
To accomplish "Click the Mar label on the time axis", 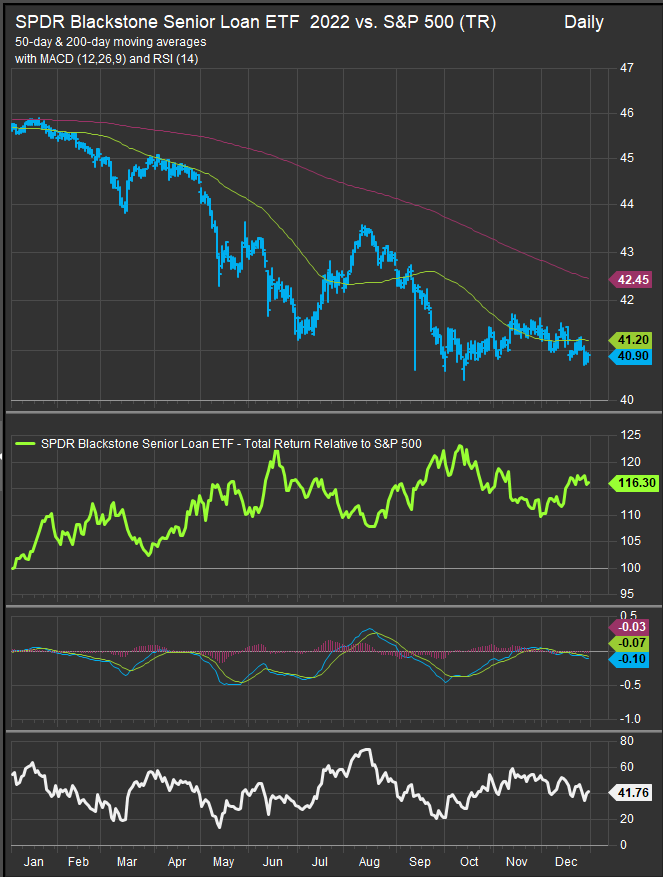I will click(127, 862).
